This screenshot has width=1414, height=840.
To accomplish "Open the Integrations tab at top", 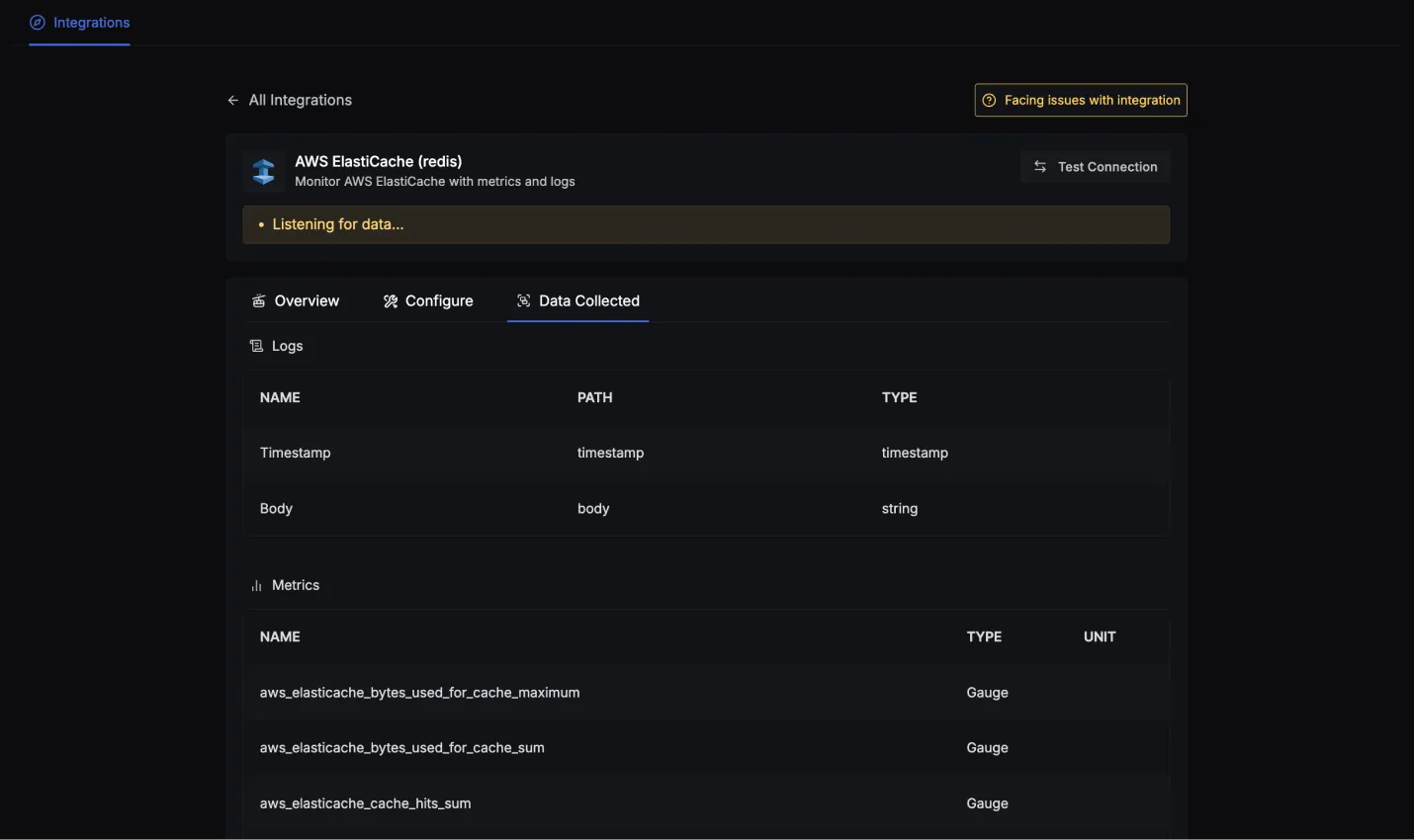I will 80,23.
